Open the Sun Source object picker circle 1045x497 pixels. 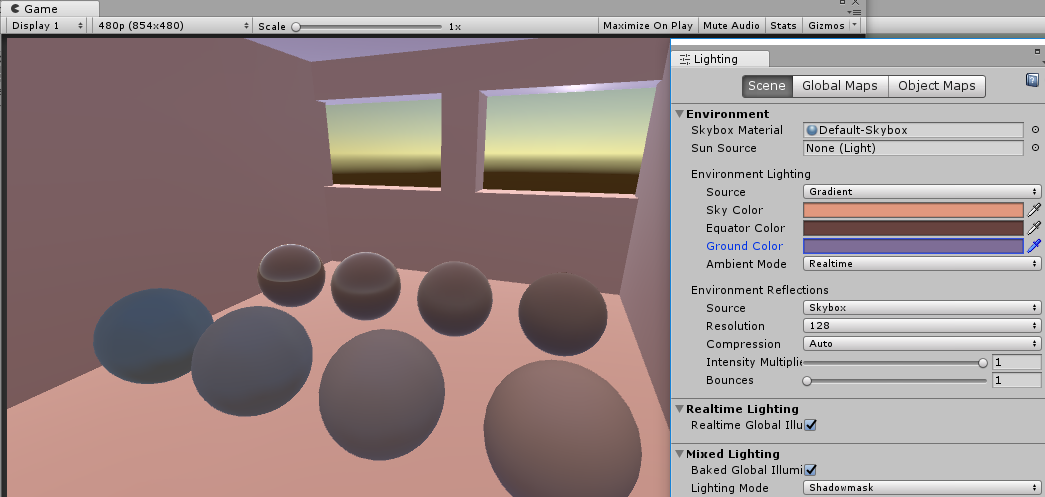[1035, 148]
